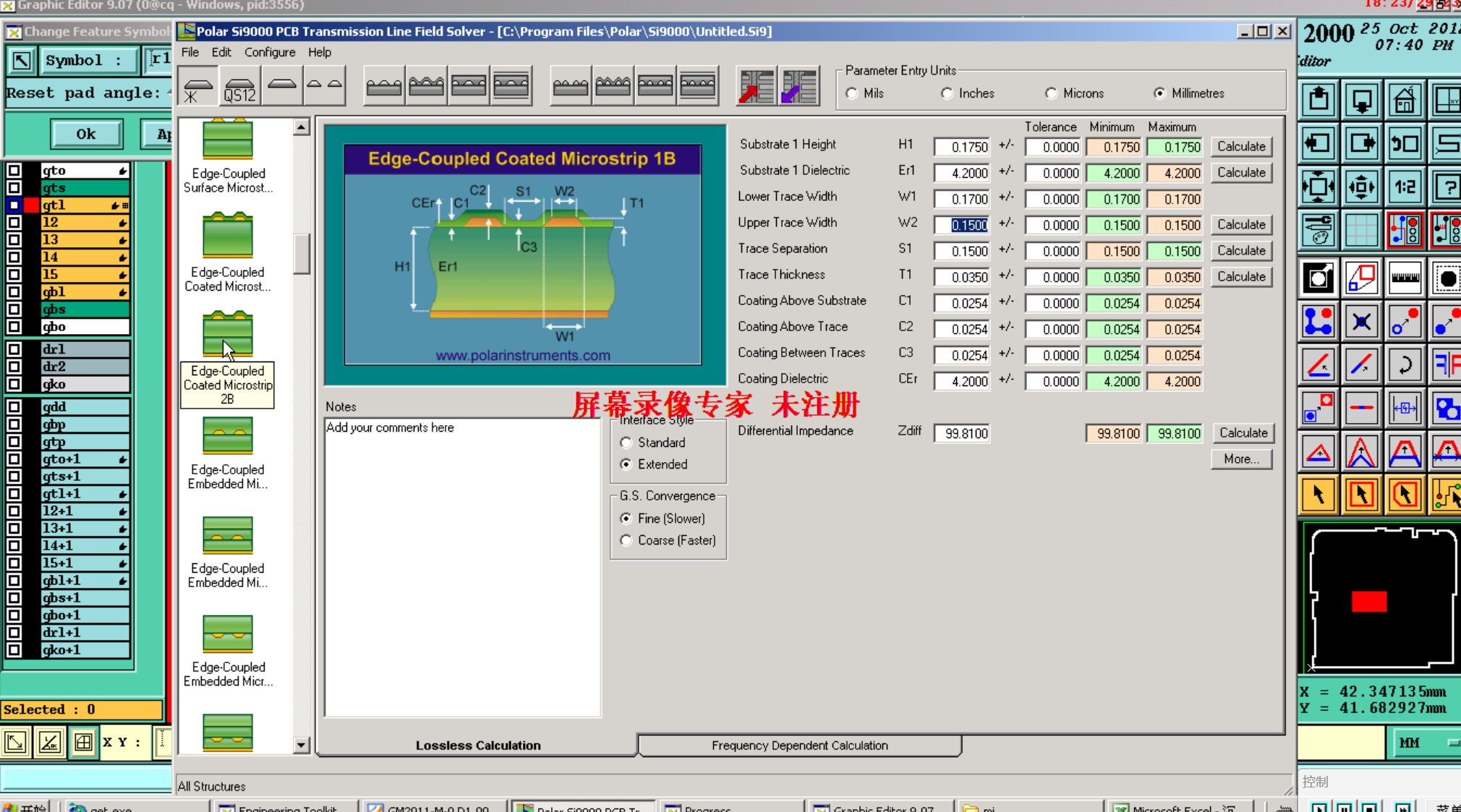This screenshot has width=1461, height=812.
Task: Click the blue connected nodes icon
Action: coord(1318,322)
